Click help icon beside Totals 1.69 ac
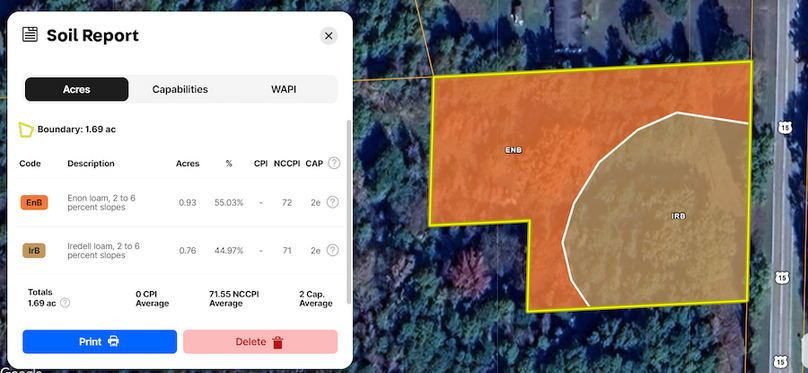The height and width of the screenshot is (373, 808). [x=65, y=303]
